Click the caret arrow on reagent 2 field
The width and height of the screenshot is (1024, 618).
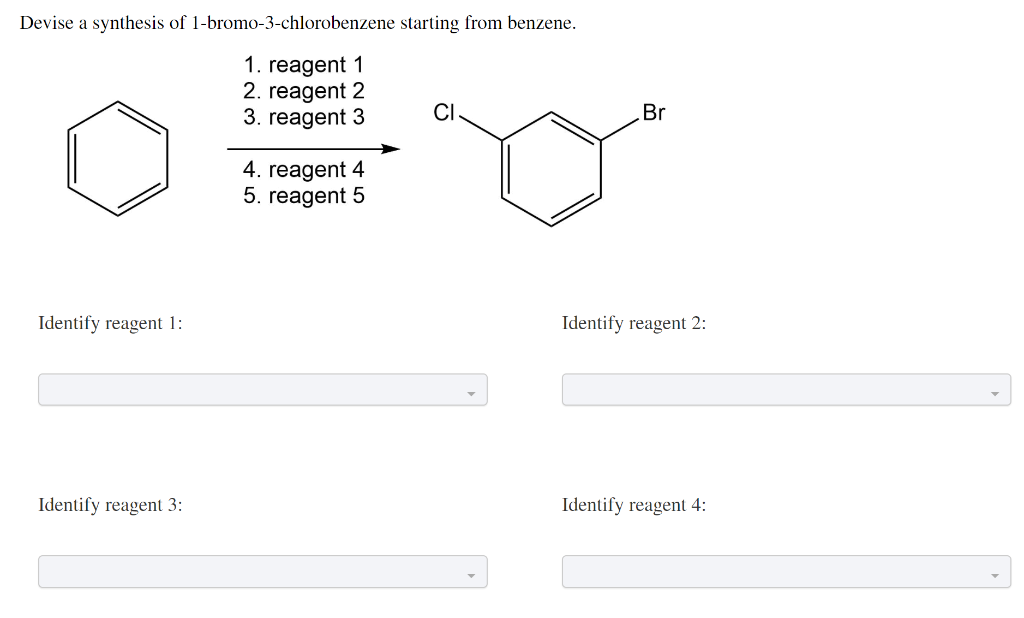tap(995, 393)
